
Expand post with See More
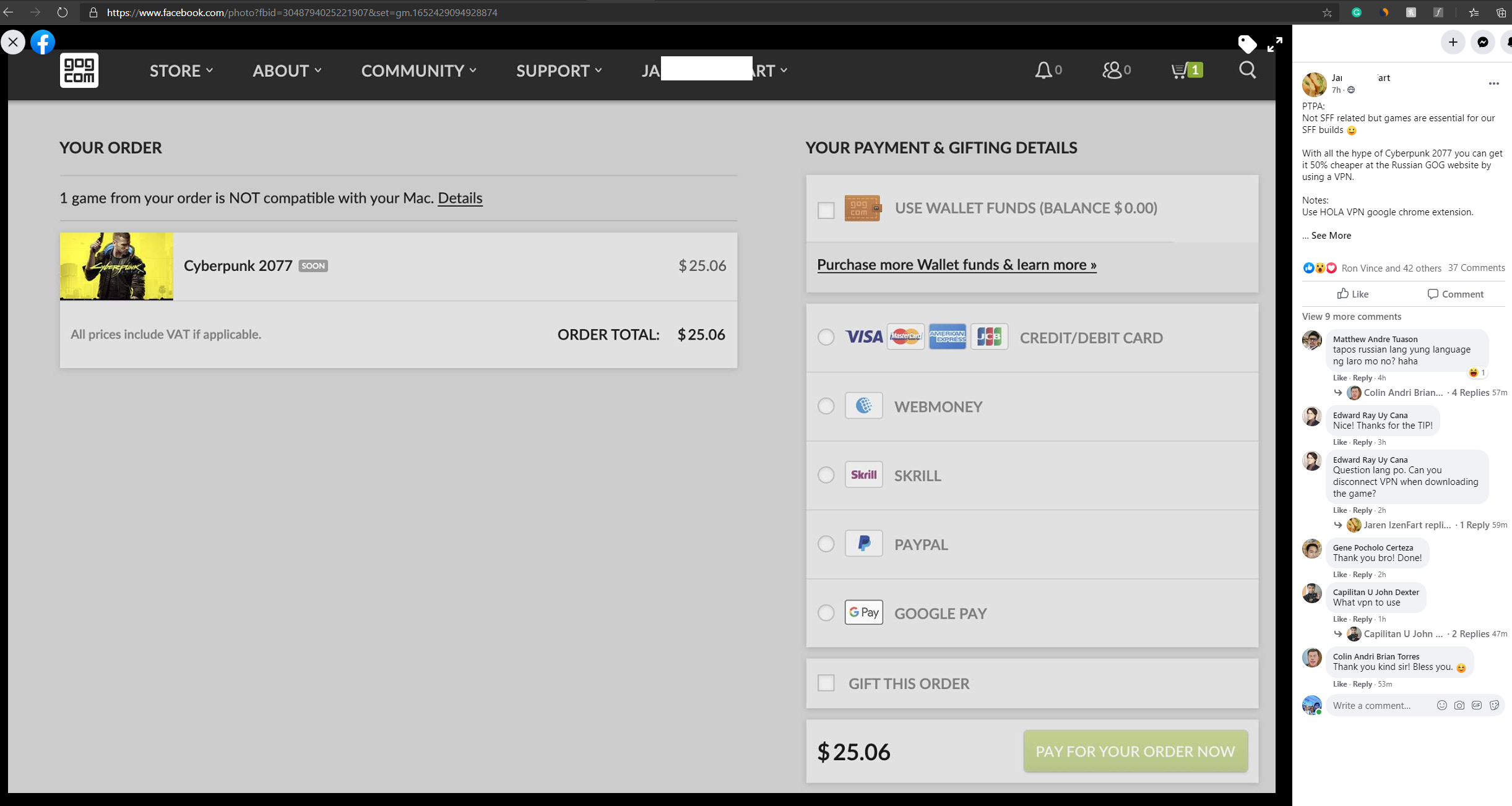(1331, 235)
